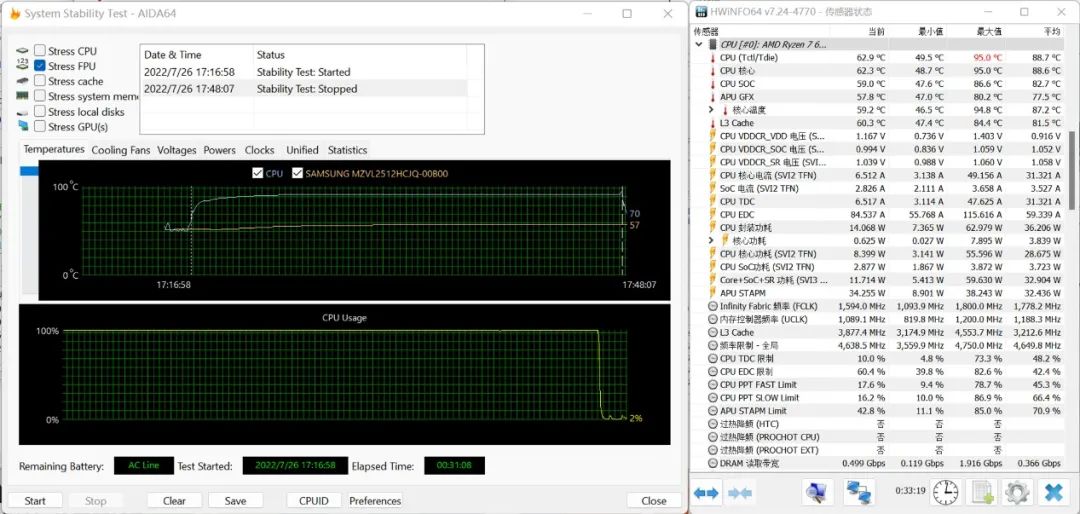The width and height of the screenshot is (1080, 514).
Task: Expand the 核心功耗 sensor row
Action: pyautogui.click(x=711, y=241)
